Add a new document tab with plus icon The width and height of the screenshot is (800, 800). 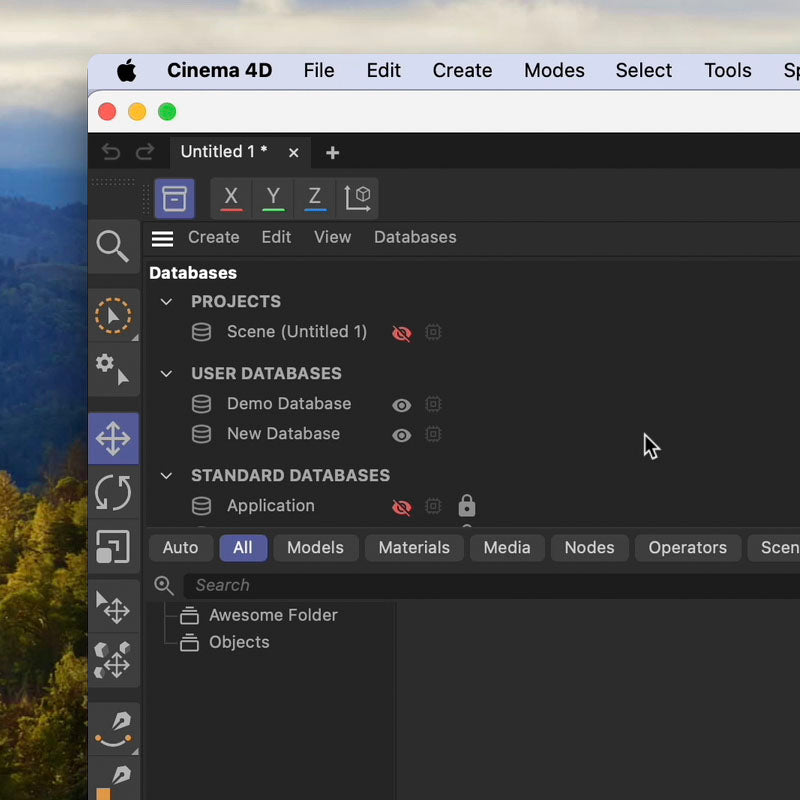pyautogui.click(x=332, y=153)
